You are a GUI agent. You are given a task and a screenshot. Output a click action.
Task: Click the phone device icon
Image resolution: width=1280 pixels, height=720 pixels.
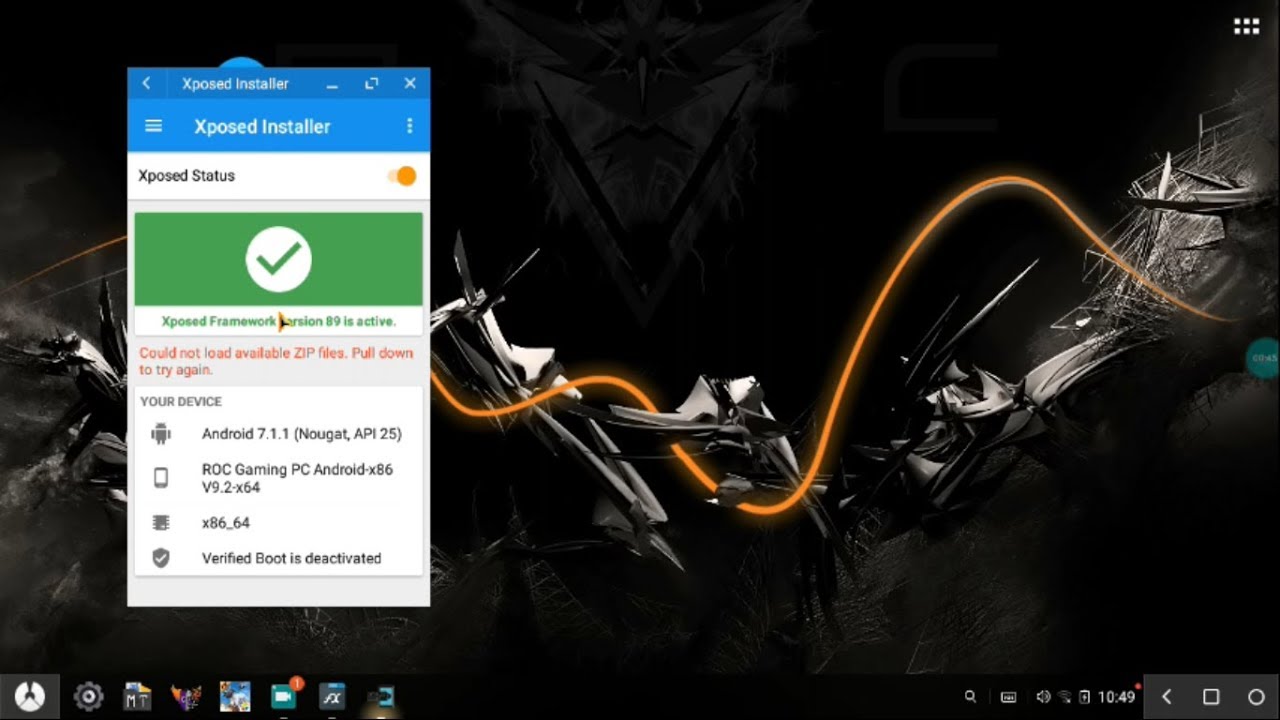[160, 478]
